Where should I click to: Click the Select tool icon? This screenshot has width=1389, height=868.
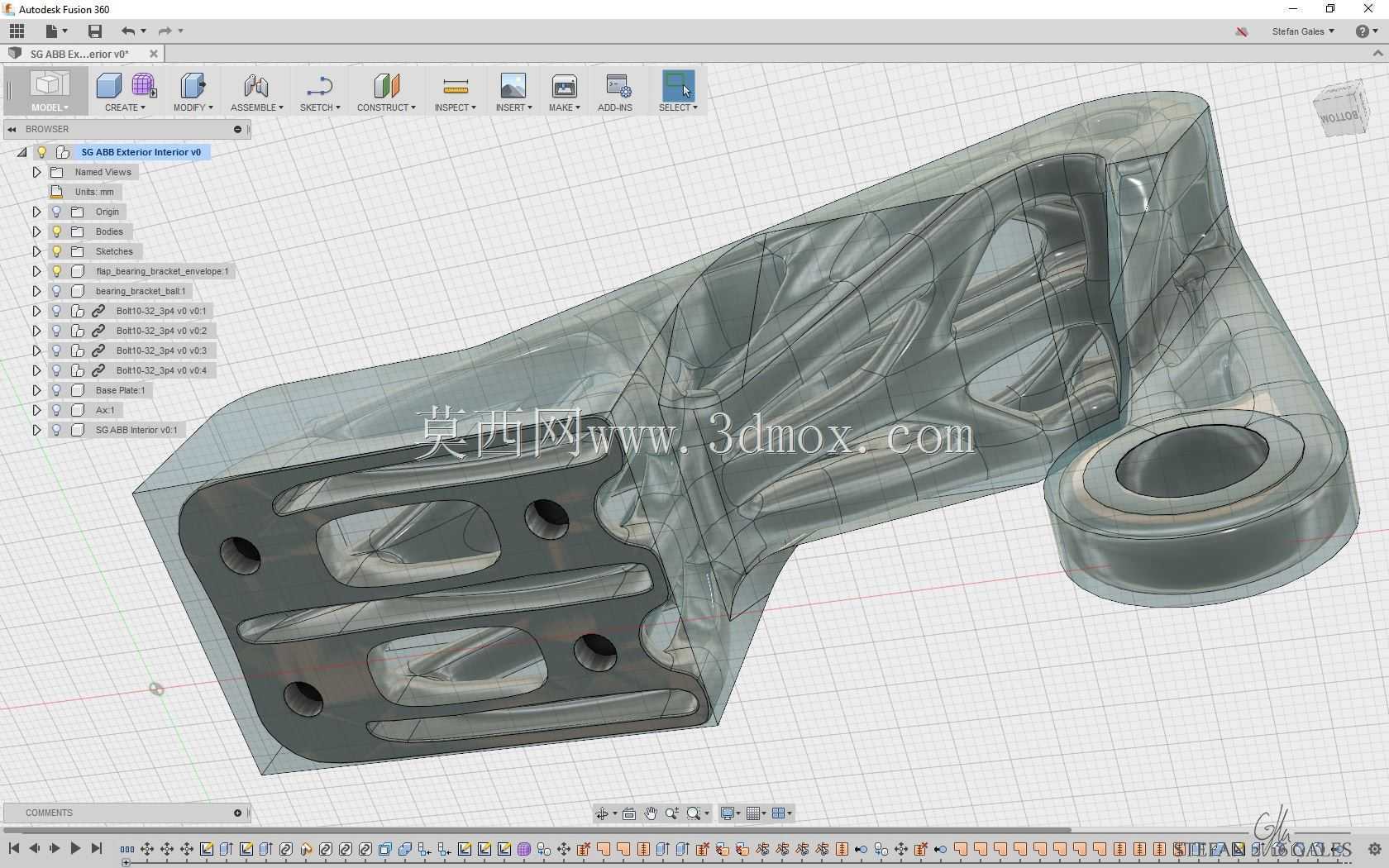coord(678,85)
